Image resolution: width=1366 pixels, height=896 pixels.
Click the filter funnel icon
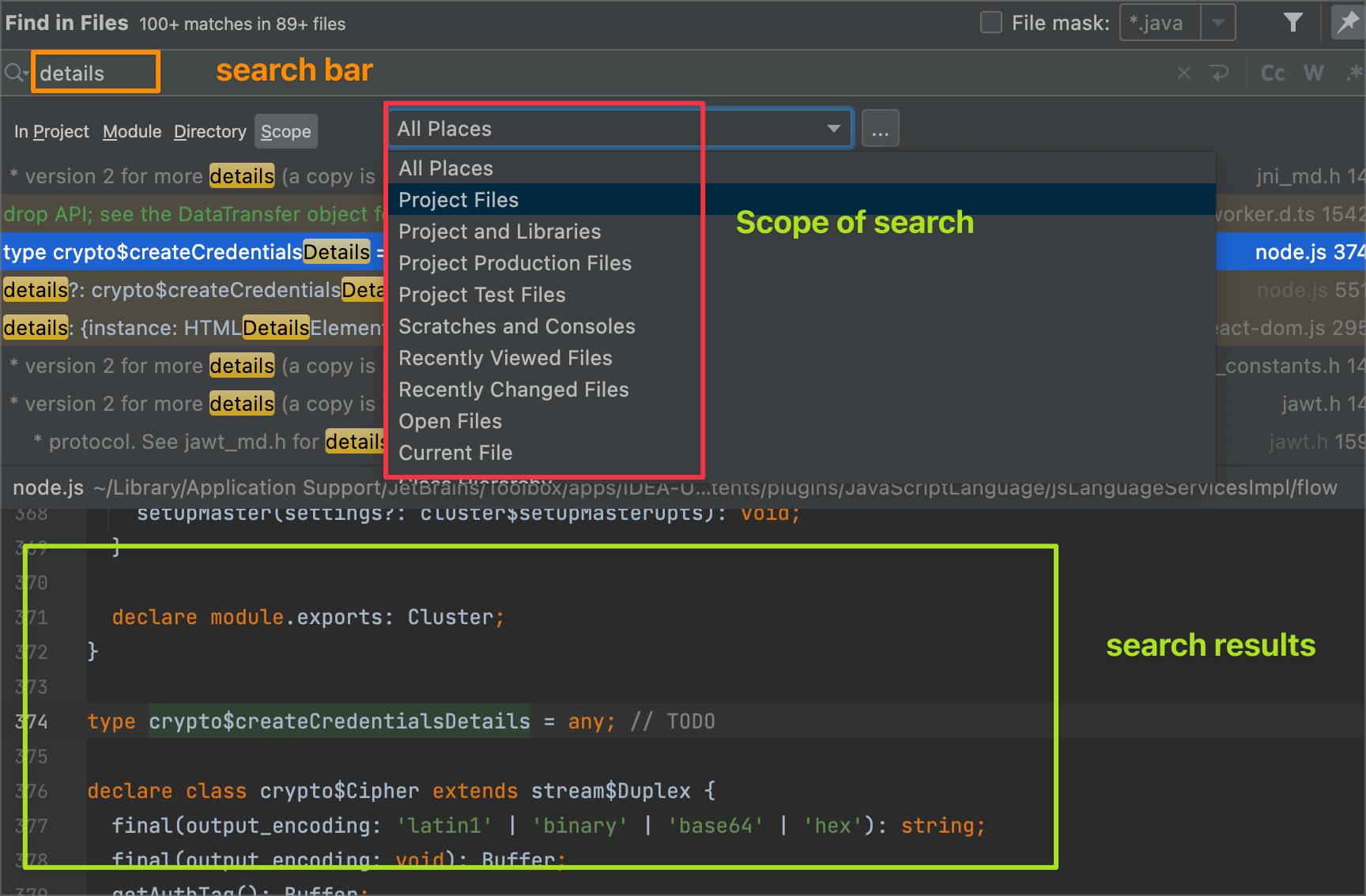(x=1293, y=22)
